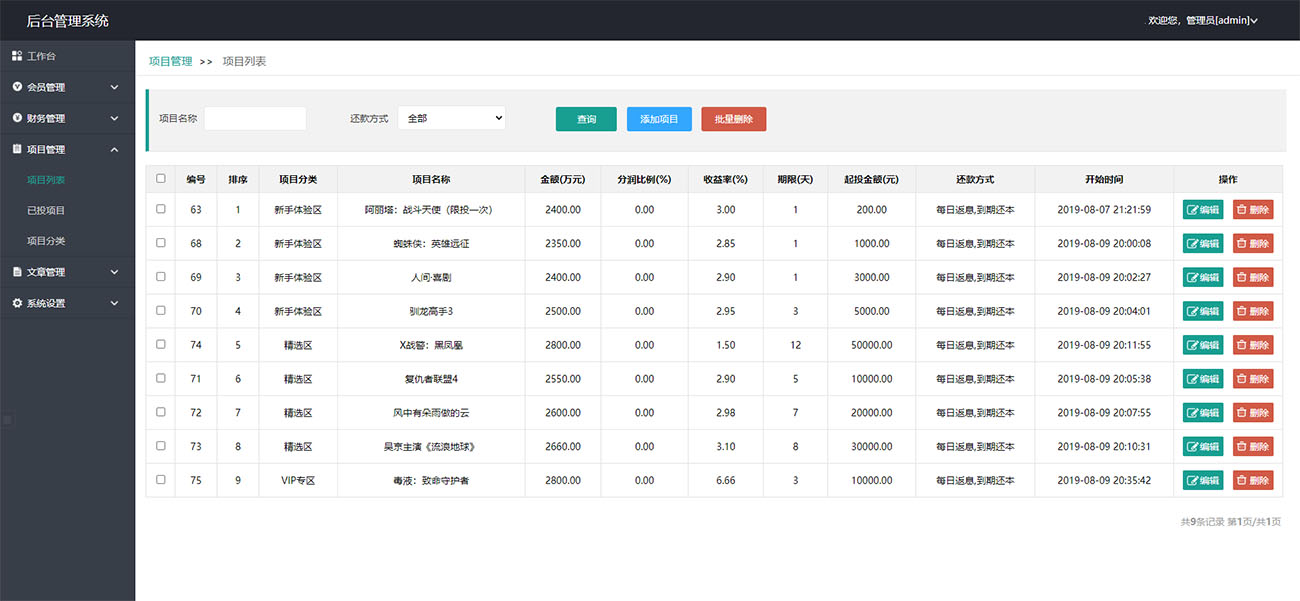This screenshot has height=601, width=1300.
Task: Collapse the 项目管理 menu chevron
Action: (114, 149)
